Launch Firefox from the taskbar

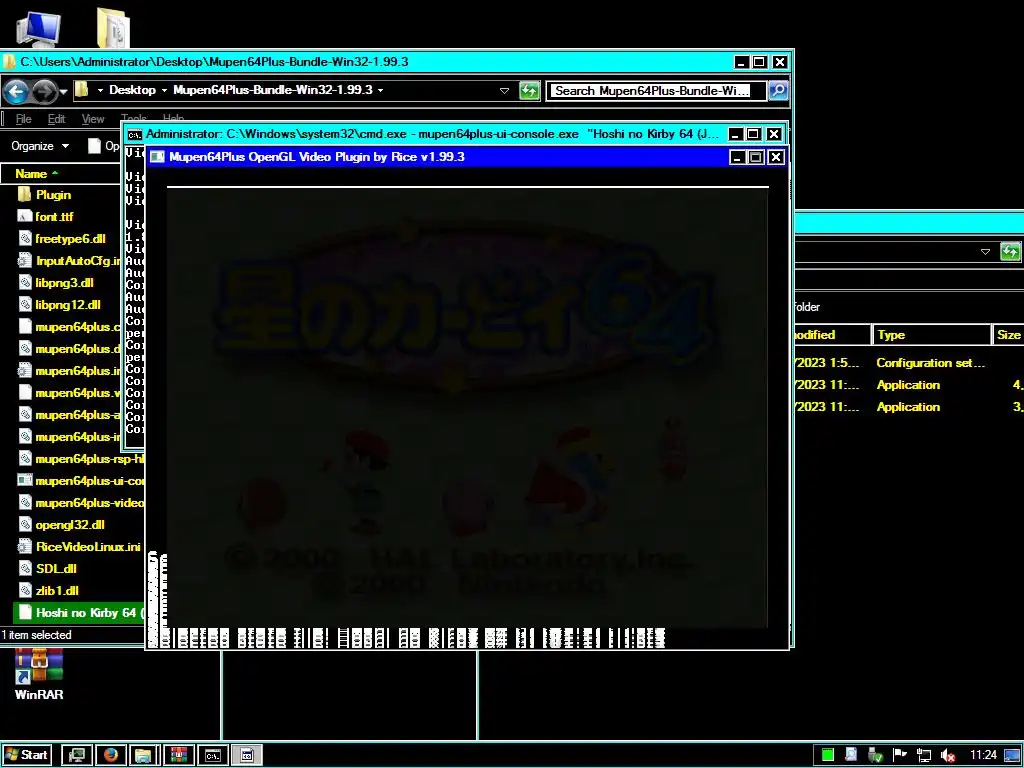pyautogui.click(x=110, y=755)
